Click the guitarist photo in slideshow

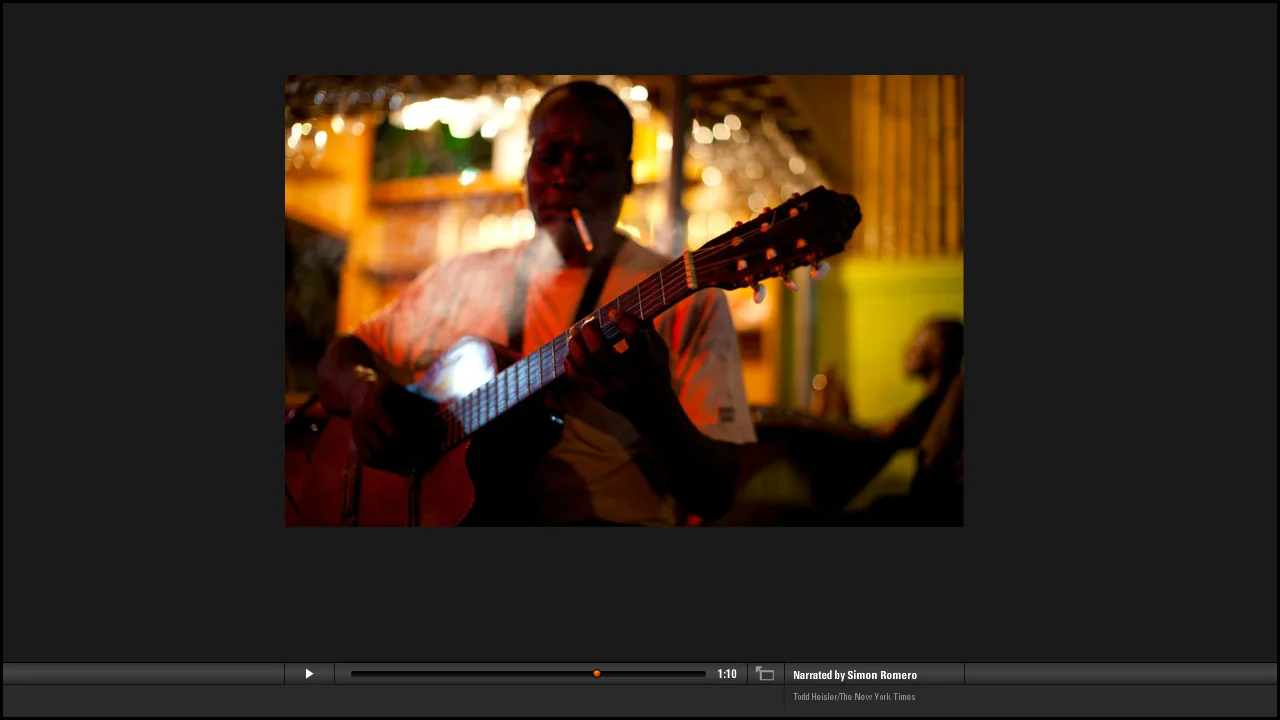point(624,301)
